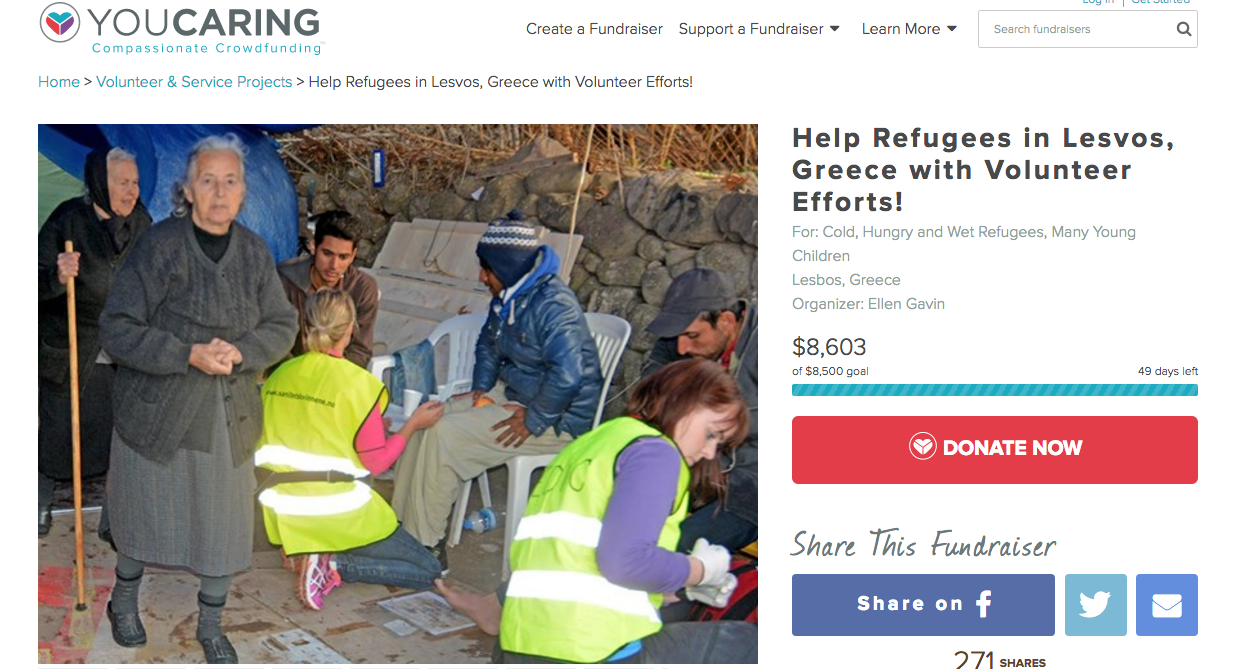
Task: Open the Create a Fundraiser page
Action: (595, 29)
